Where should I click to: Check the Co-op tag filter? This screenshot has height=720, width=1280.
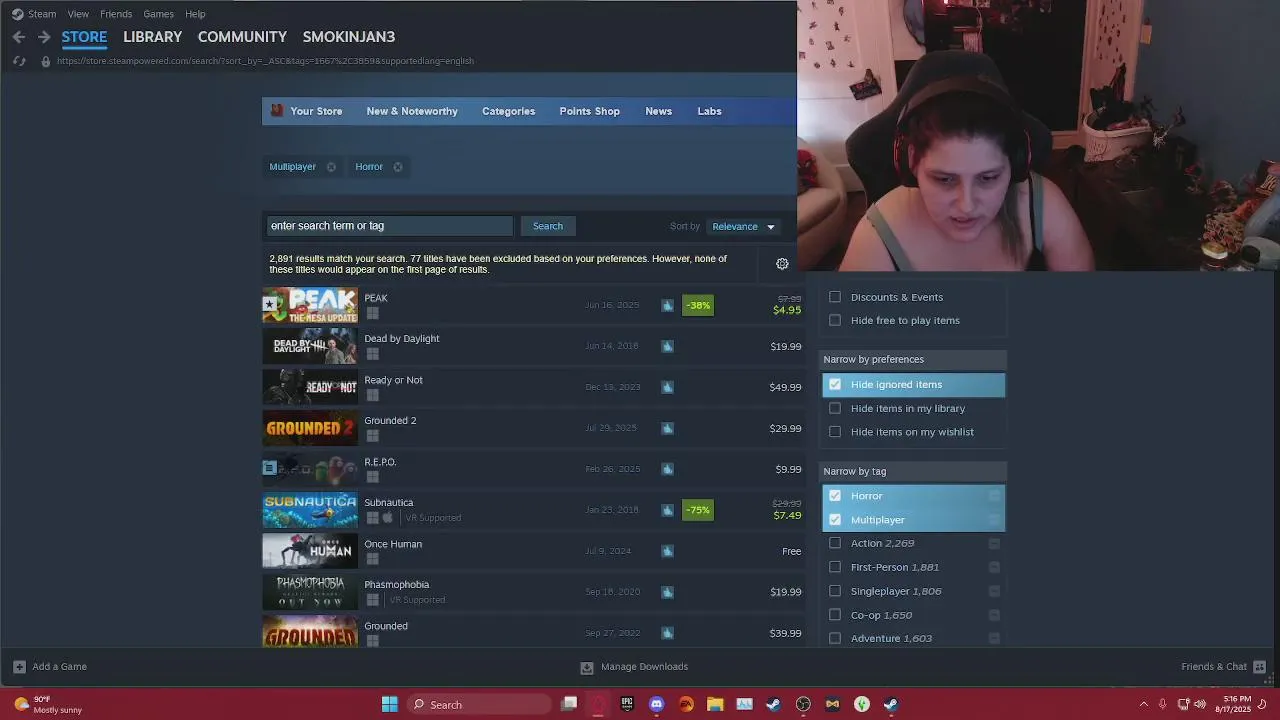click(x=835, y=615)
